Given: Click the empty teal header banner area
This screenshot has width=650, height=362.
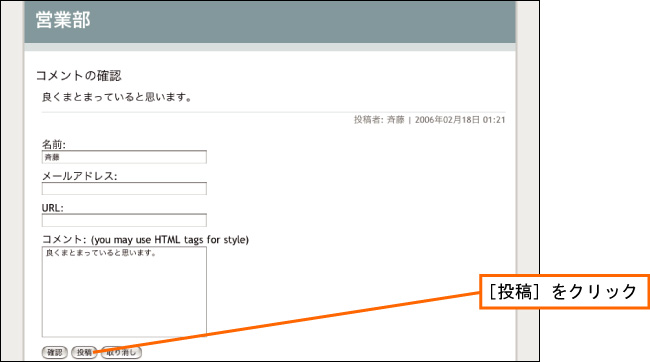Looking at the screenshot, I should (x=303, y=22).
